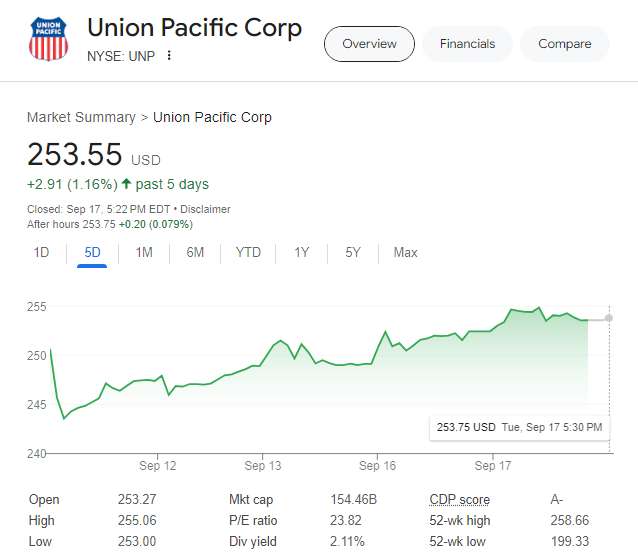Select the Max time range

click(405, 253)
